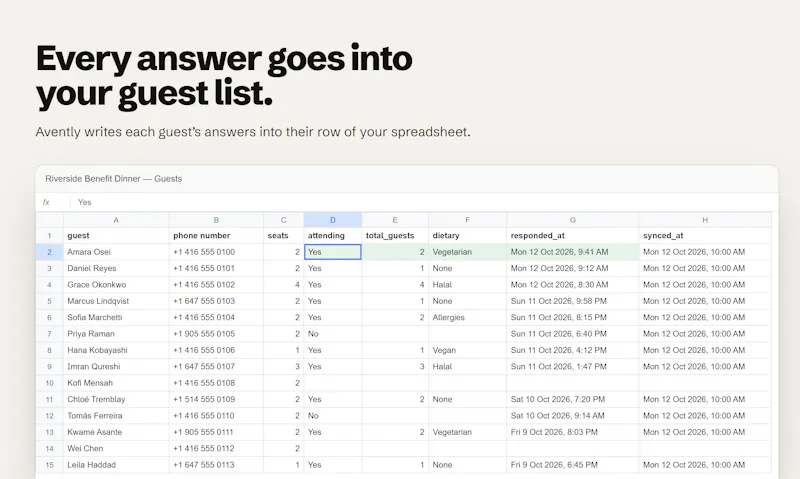
Task: Select row 10 number header
Action: tap(49, 383)
